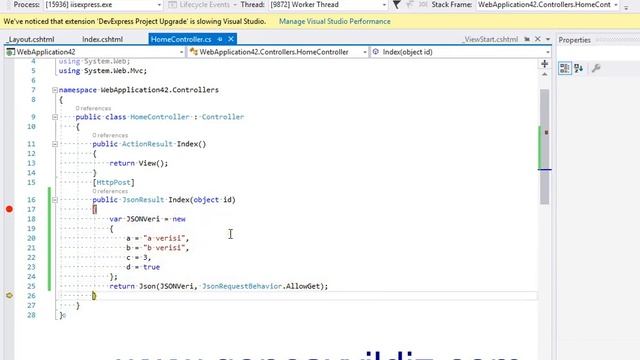Open the Stack Frame dropdown

pos(616,5)
